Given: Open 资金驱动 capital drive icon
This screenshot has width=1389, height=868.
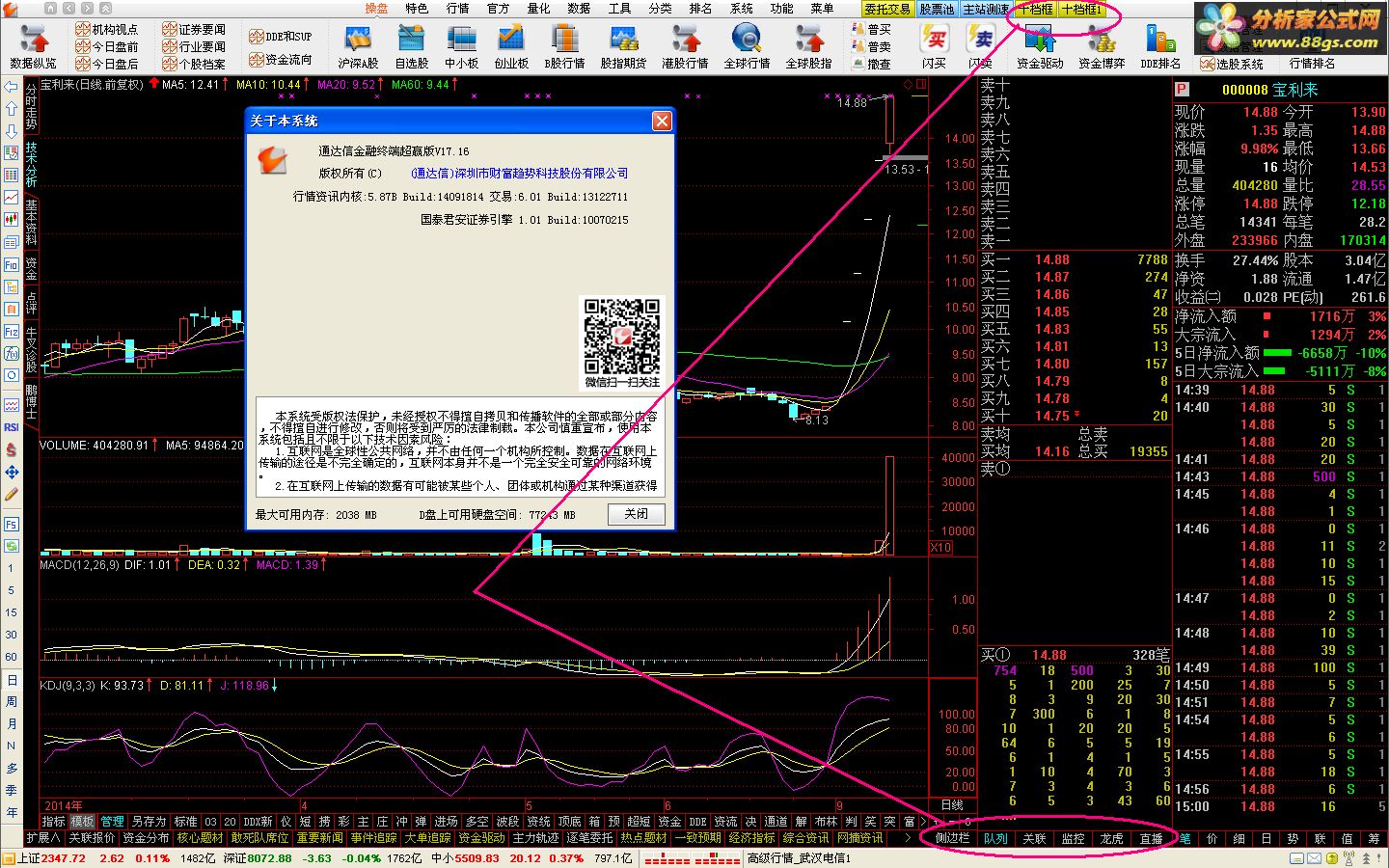Looking at the screenshot, I should pos(1040,46).
